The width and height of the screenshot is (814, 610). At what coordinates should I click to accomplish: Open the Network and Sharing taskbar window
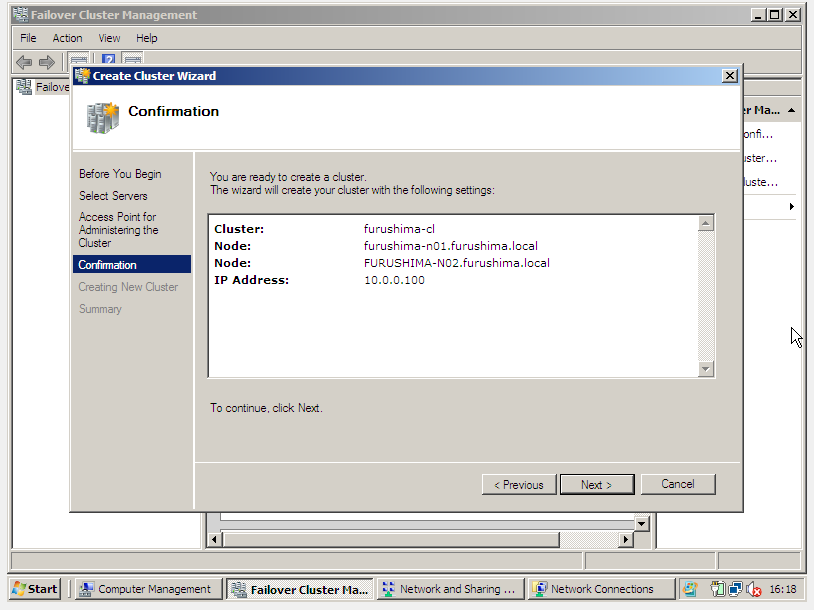[449, 589]
